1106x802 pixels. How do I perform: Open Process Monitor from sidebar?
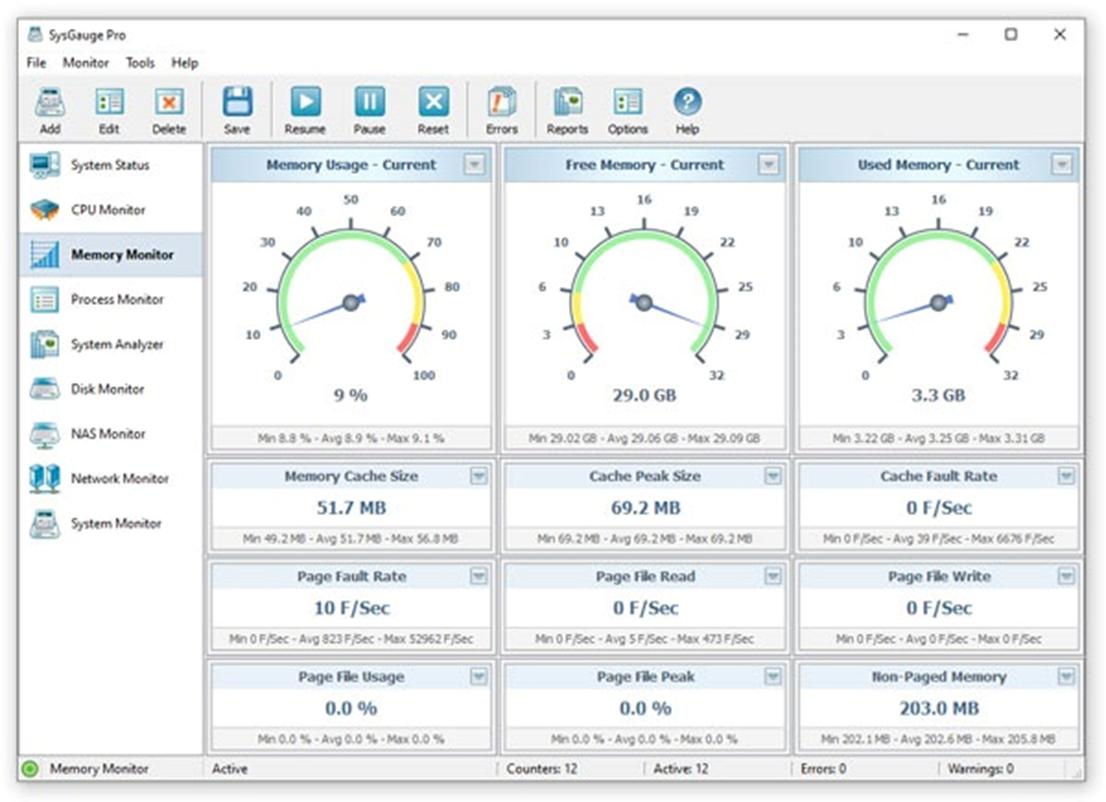111,300
